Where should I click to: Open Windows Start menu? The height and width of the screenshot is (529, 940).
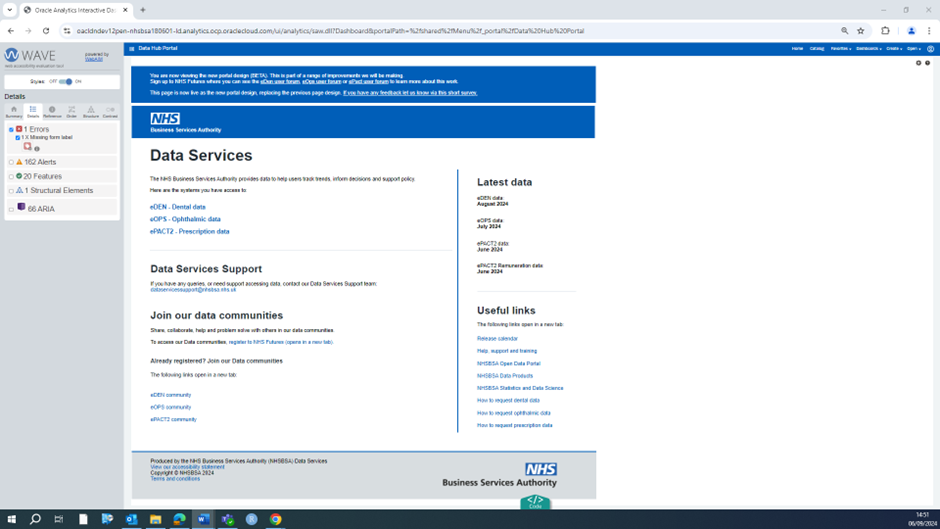(x=11, y=519)
